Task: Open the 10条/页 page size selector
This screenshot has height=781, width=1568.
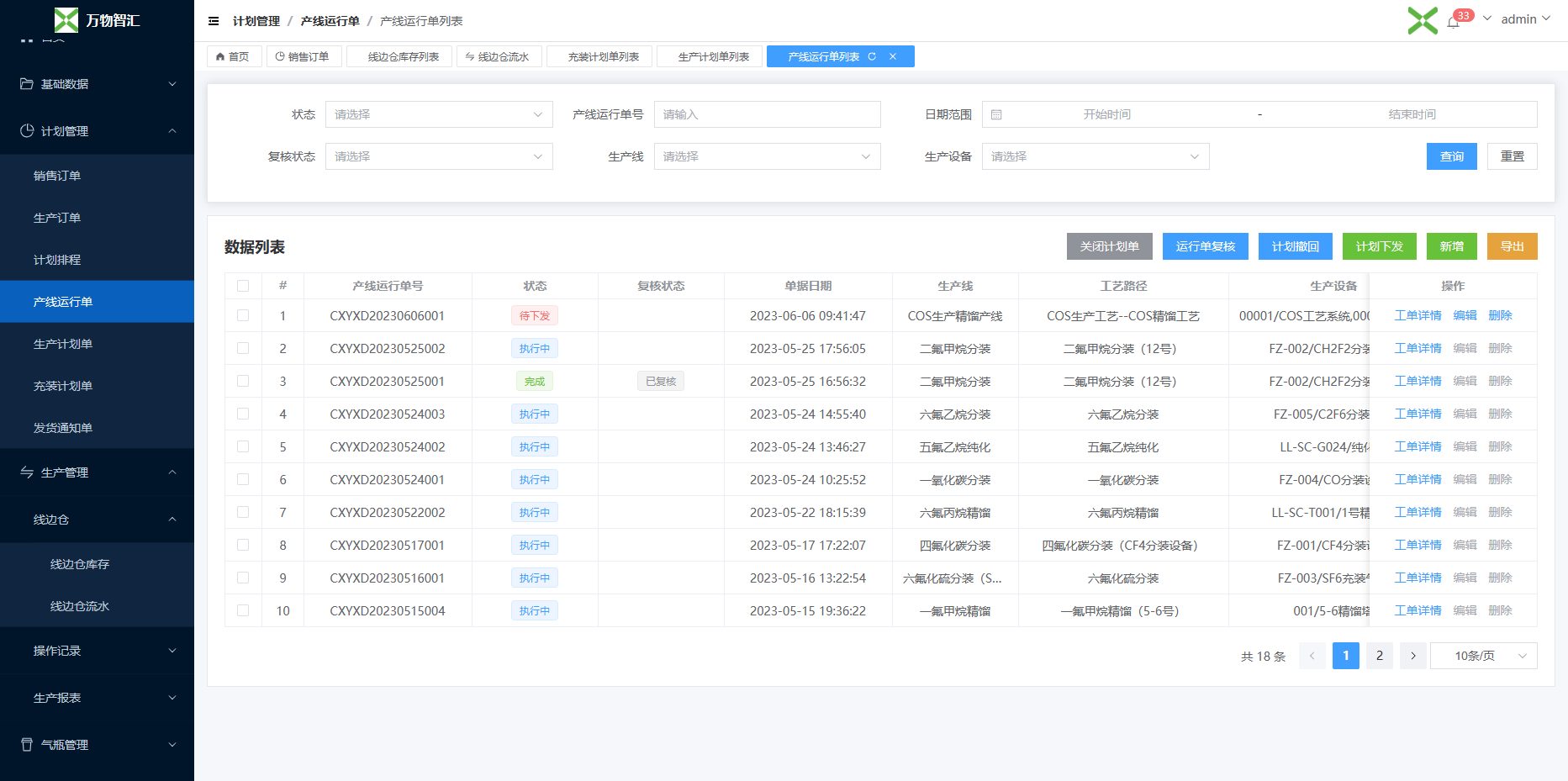Action: [x=1483, y=656]
